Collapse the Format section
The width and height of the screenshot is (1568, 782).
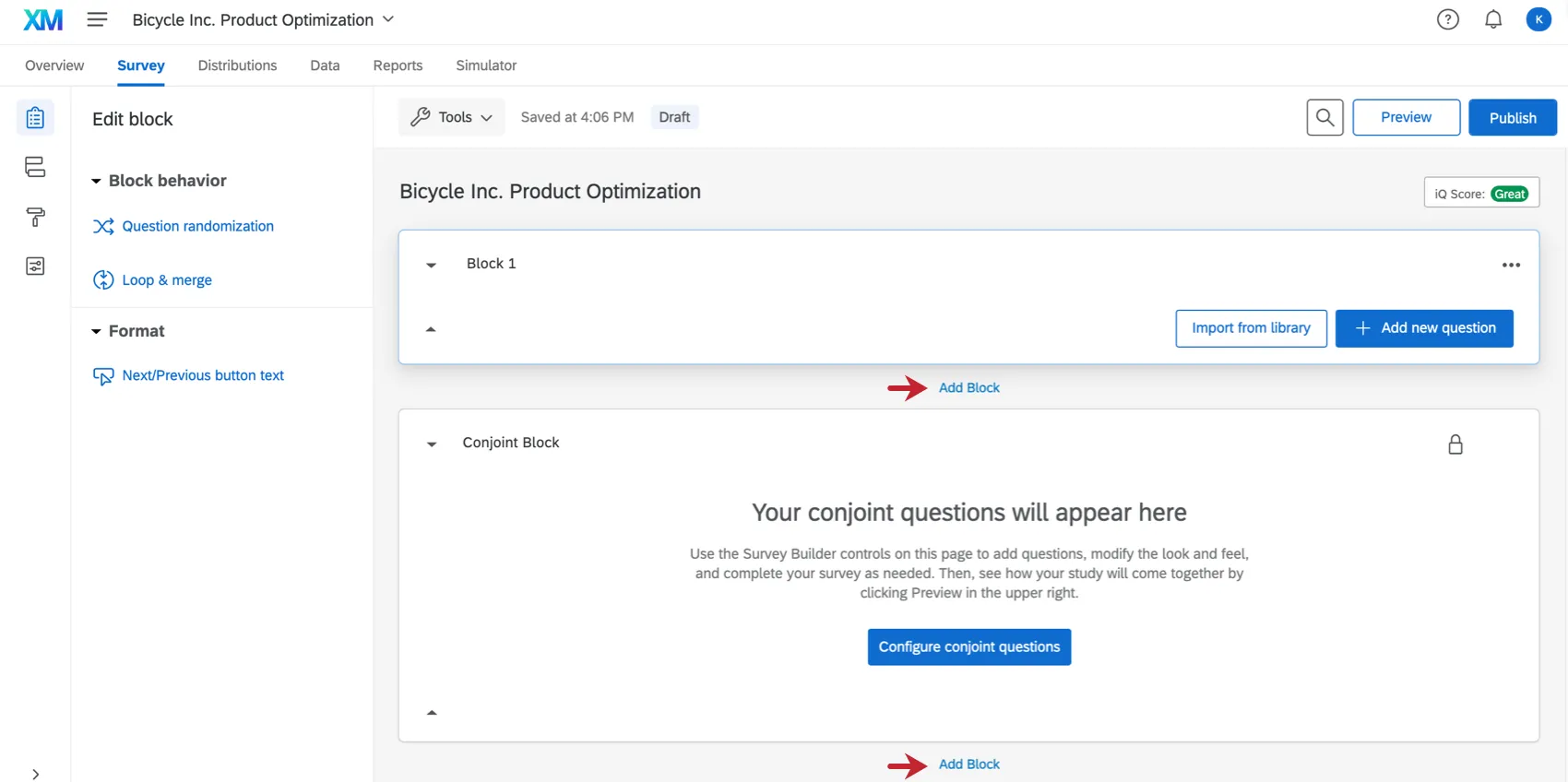[x=96, y=331]
